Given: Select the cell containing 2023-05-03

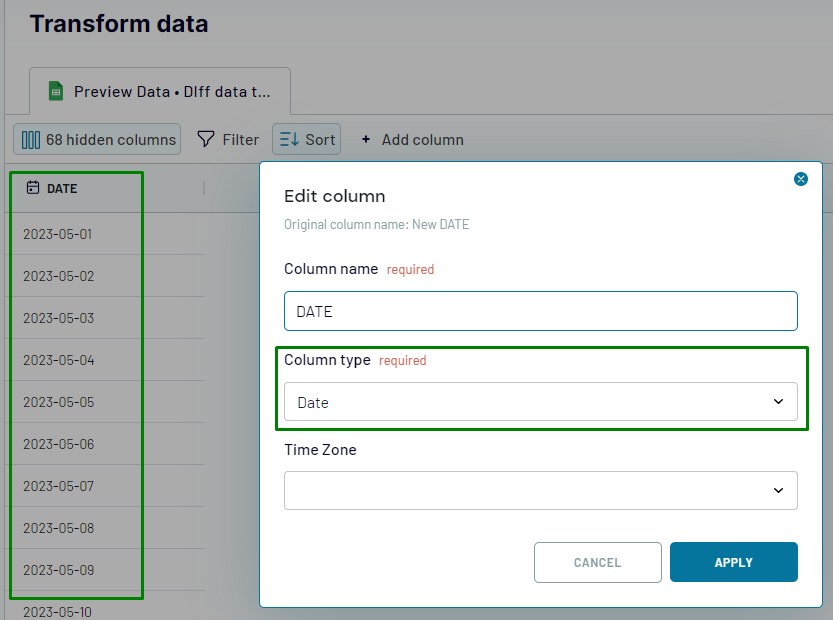Looking at the screenshot, I should 58,318.
